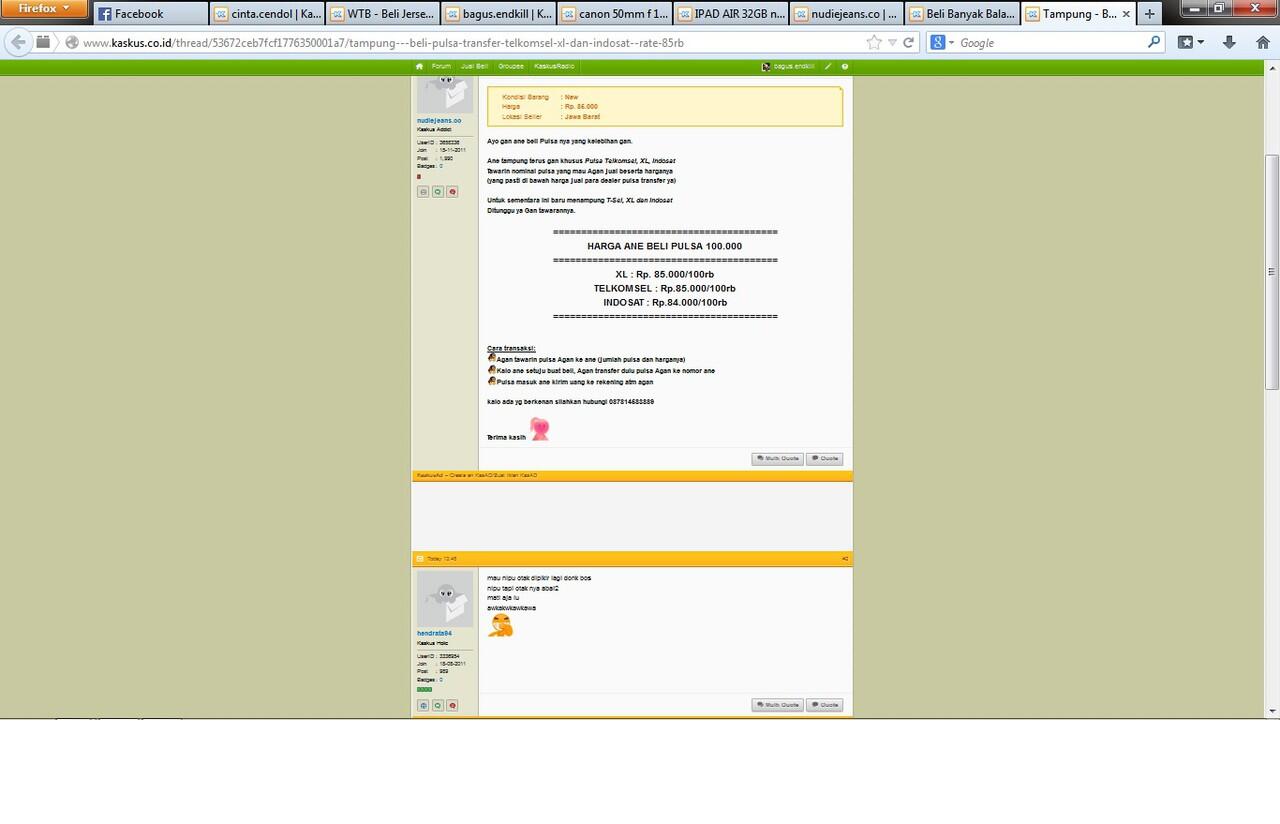The height and width of the screenshot is (824, 1280).
Task: Open the bookmarks menu button
Action: [1190, 42]
